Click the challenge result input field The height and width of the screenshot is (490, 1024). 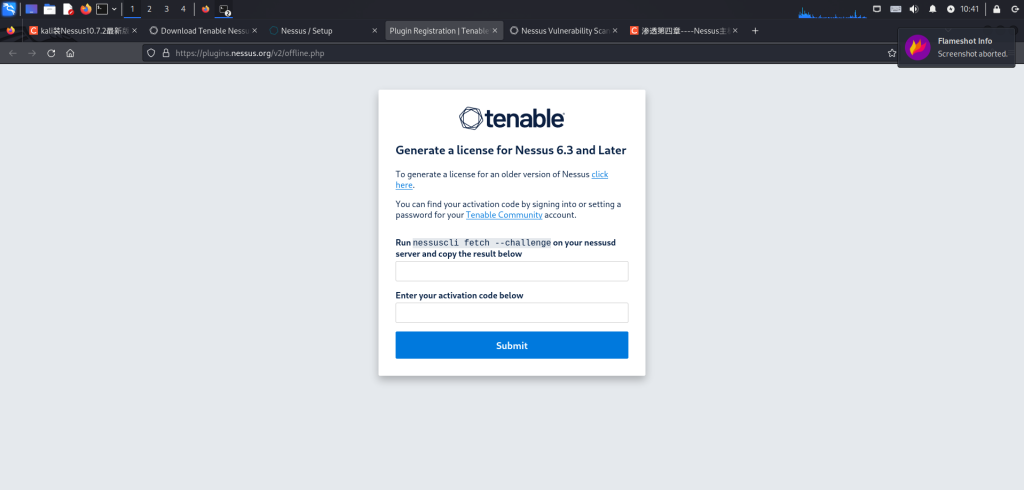tap(512, 271)
